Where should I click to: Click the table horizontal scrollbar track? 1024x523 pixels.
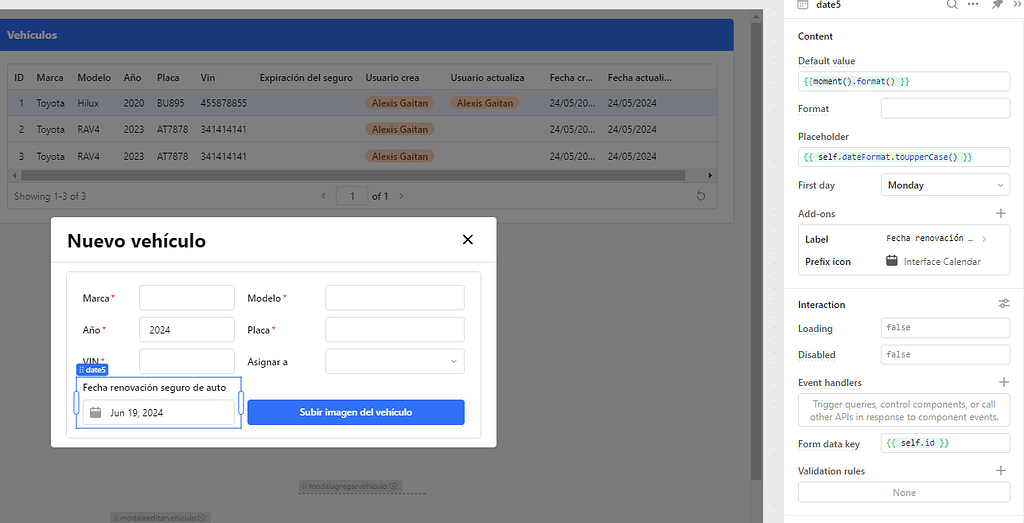click(x=353, y=176)
